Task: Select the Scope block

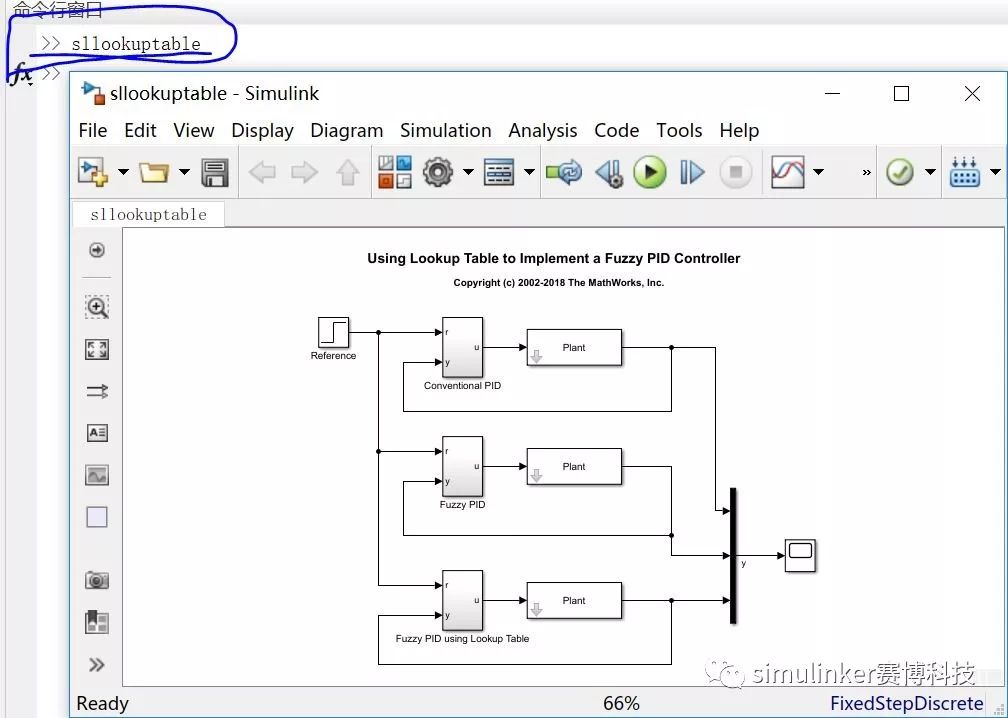Action: tap(800, 555)
